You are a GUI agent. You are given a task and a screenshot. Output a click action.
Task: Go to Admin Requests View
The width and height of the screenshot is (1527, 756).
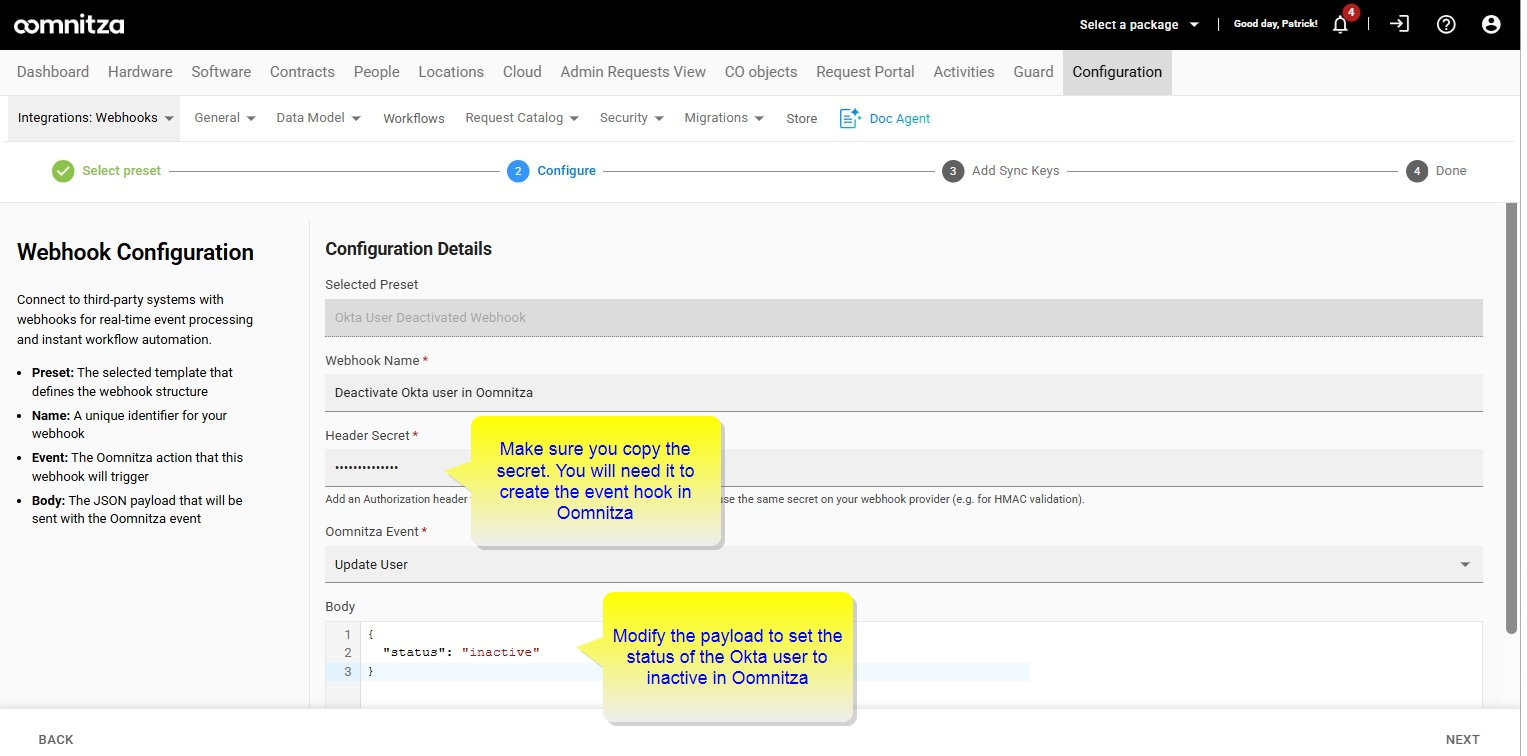click(633, 72)
